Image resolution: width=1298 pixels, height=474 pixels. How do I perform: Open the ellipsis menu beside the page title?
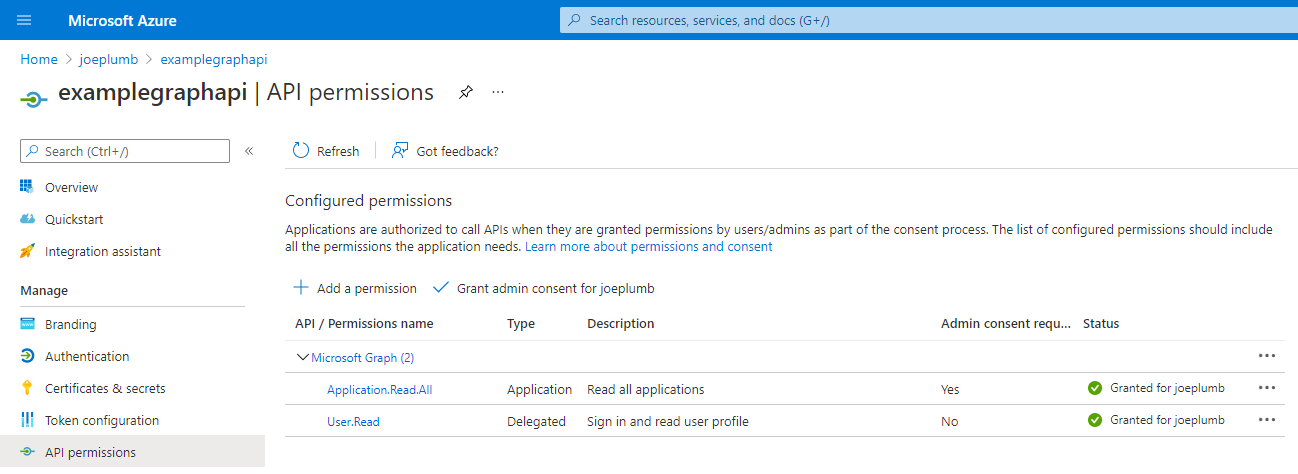[498, 92]
